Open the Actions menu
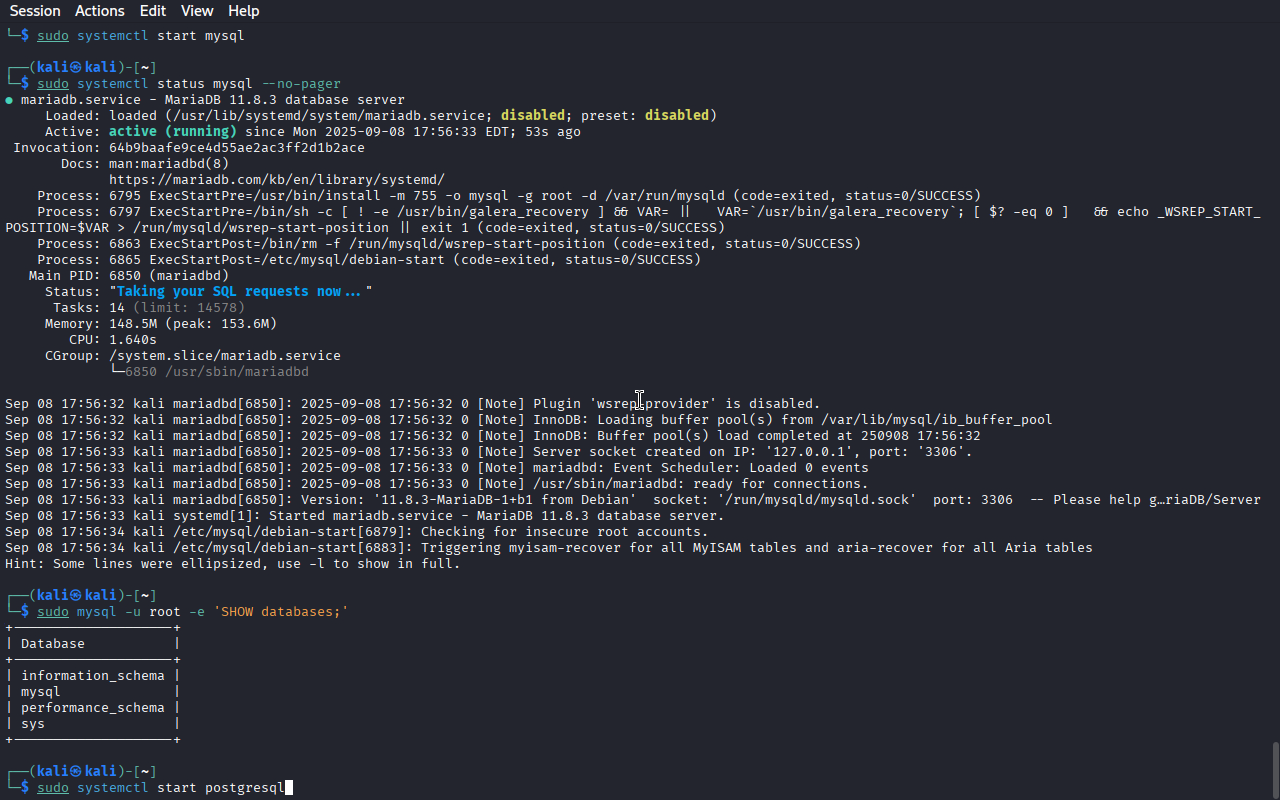 (x=100, y=11)
